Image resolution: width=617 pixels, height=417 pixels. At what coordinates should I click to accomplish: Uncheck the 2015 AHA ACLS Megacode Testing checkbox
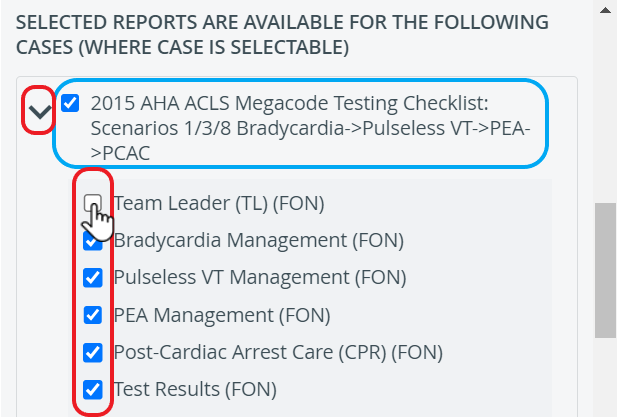tap(70, 103)
